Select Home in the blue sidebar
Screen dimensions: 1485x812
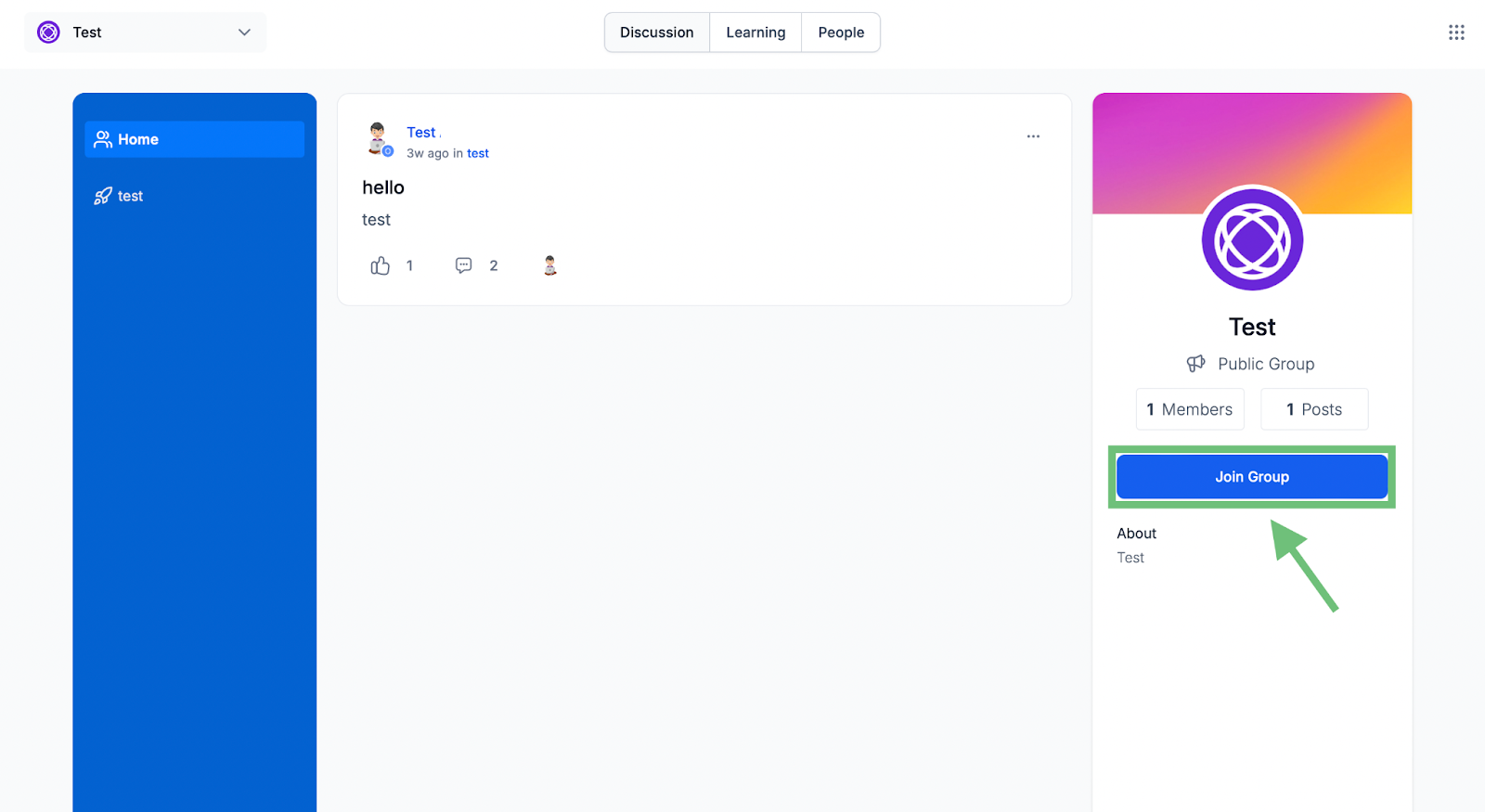click(194, 139)
